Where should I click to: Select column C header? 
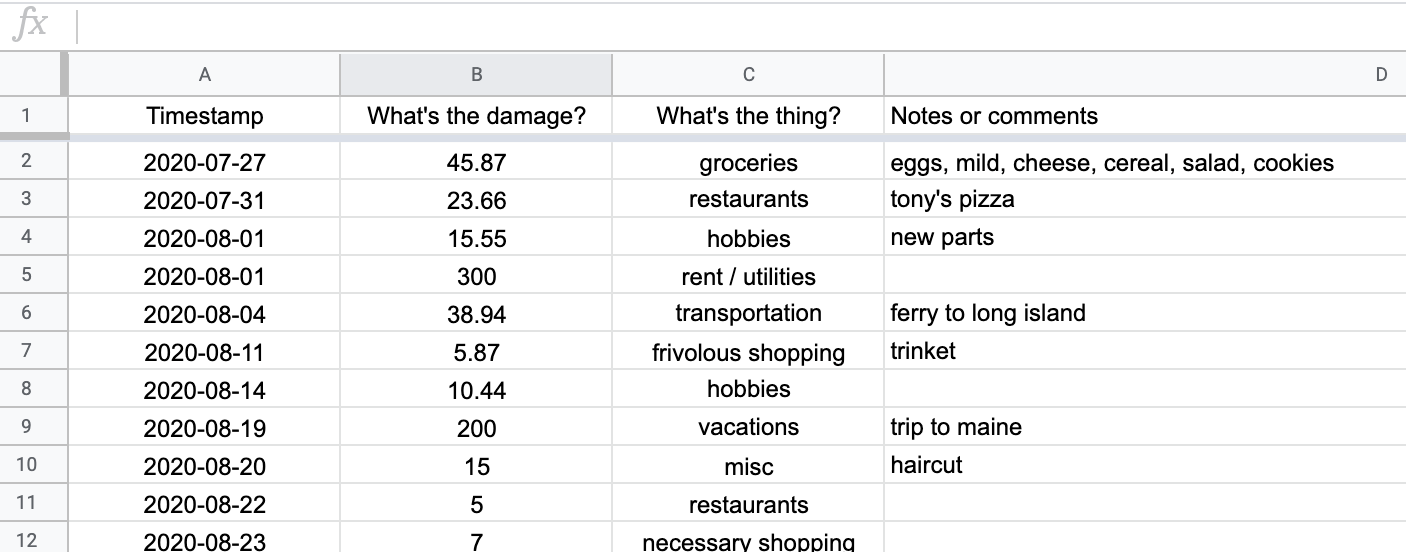(x=748, y=74)
